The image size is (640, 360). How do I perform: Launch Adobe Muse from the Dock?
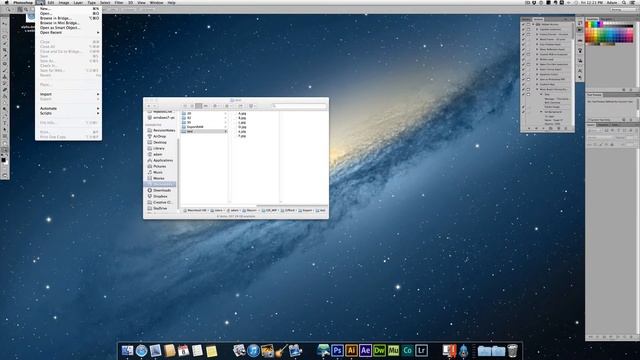coord(393,350)
